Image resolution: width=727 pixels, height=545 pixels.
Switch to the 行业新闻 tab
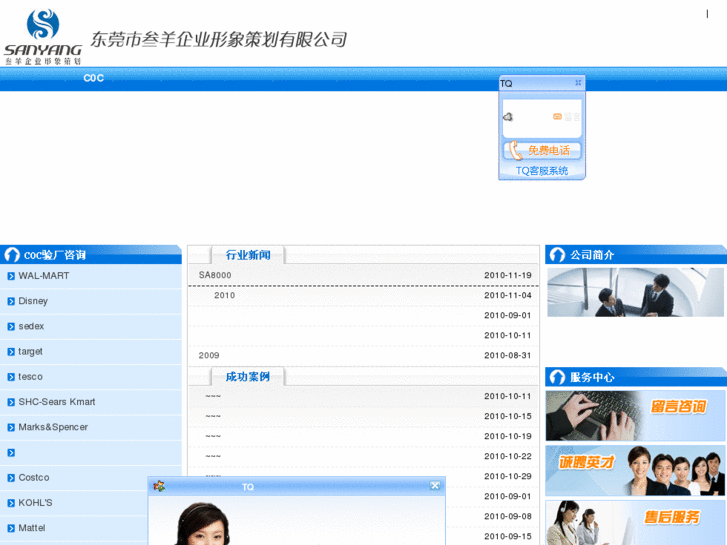click(x=248, y=255)
